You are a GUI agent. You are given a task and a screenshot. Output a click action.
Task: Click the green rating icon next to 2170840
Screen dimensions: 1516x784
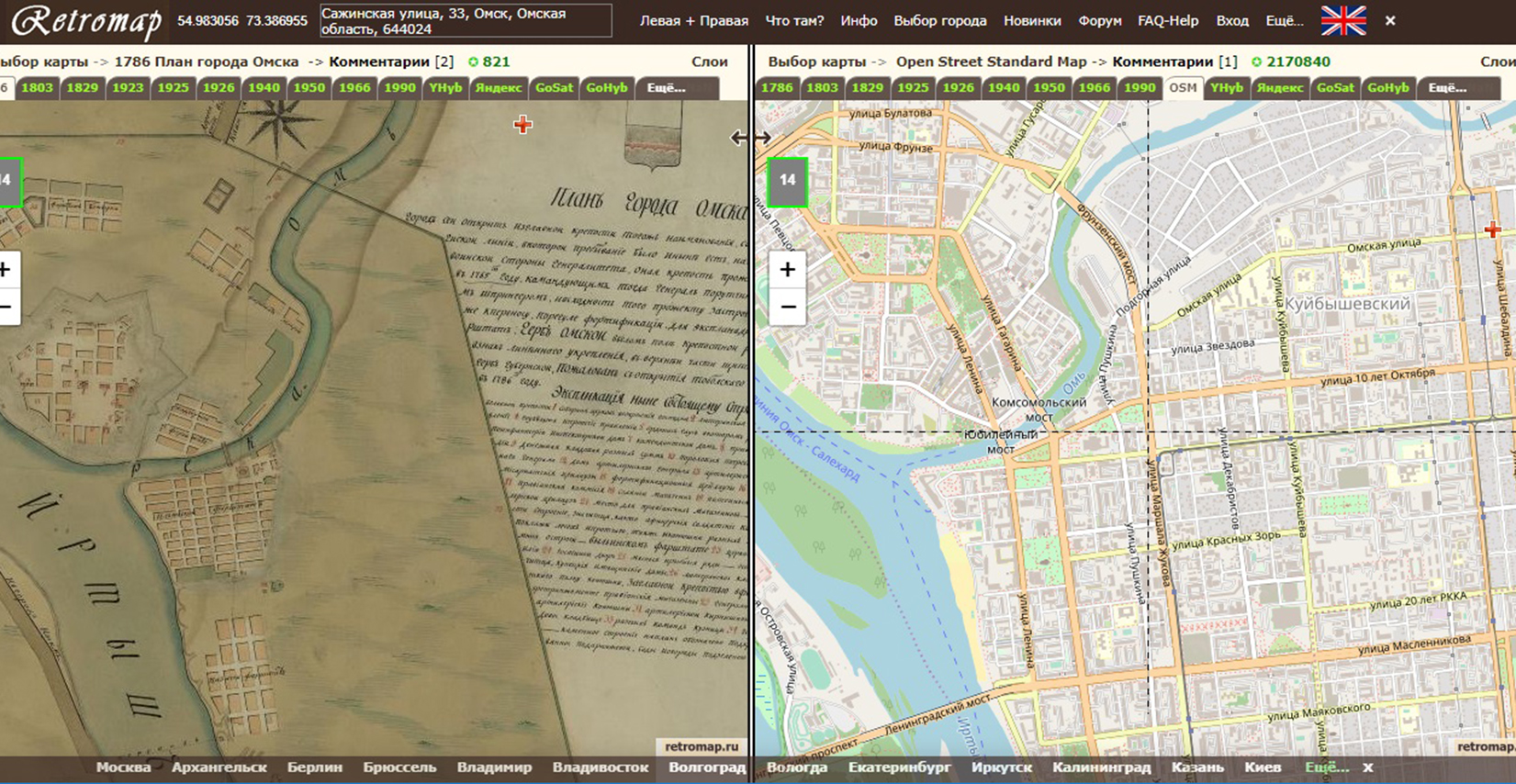coord(1256,62)
